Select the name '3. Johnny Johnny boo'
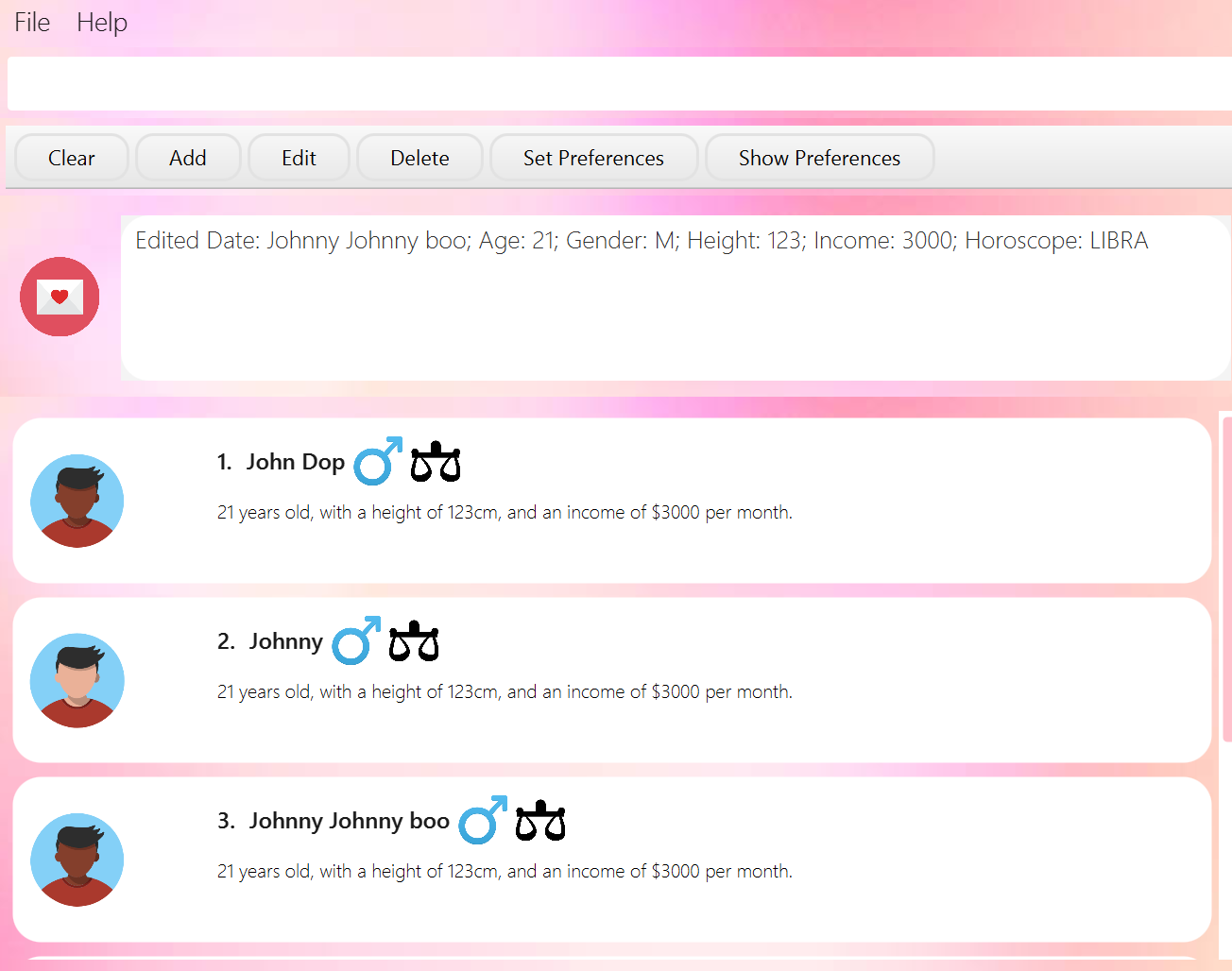Viewport: 1232px width, 971px height. point(334,821)
